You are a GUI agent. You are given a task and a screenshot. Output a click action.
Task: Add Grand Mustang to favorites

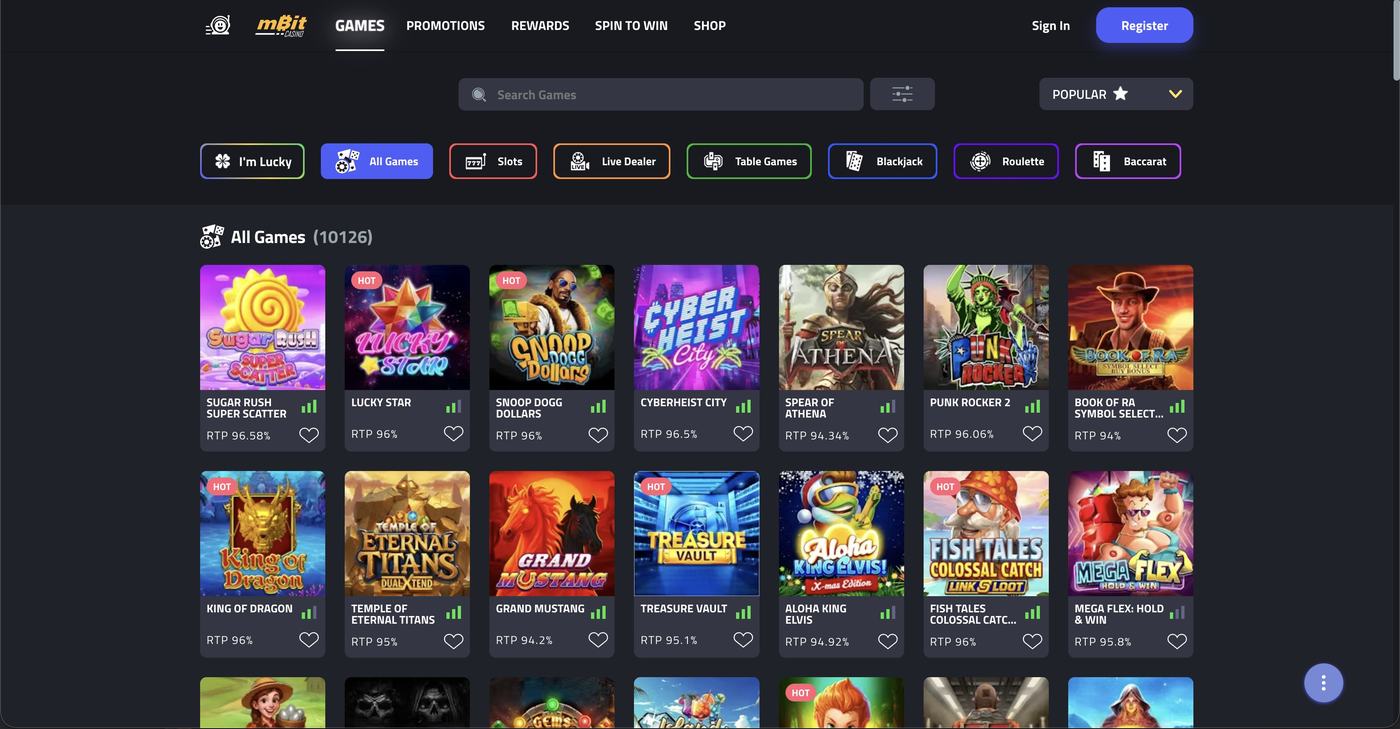[x=598, y=640]
